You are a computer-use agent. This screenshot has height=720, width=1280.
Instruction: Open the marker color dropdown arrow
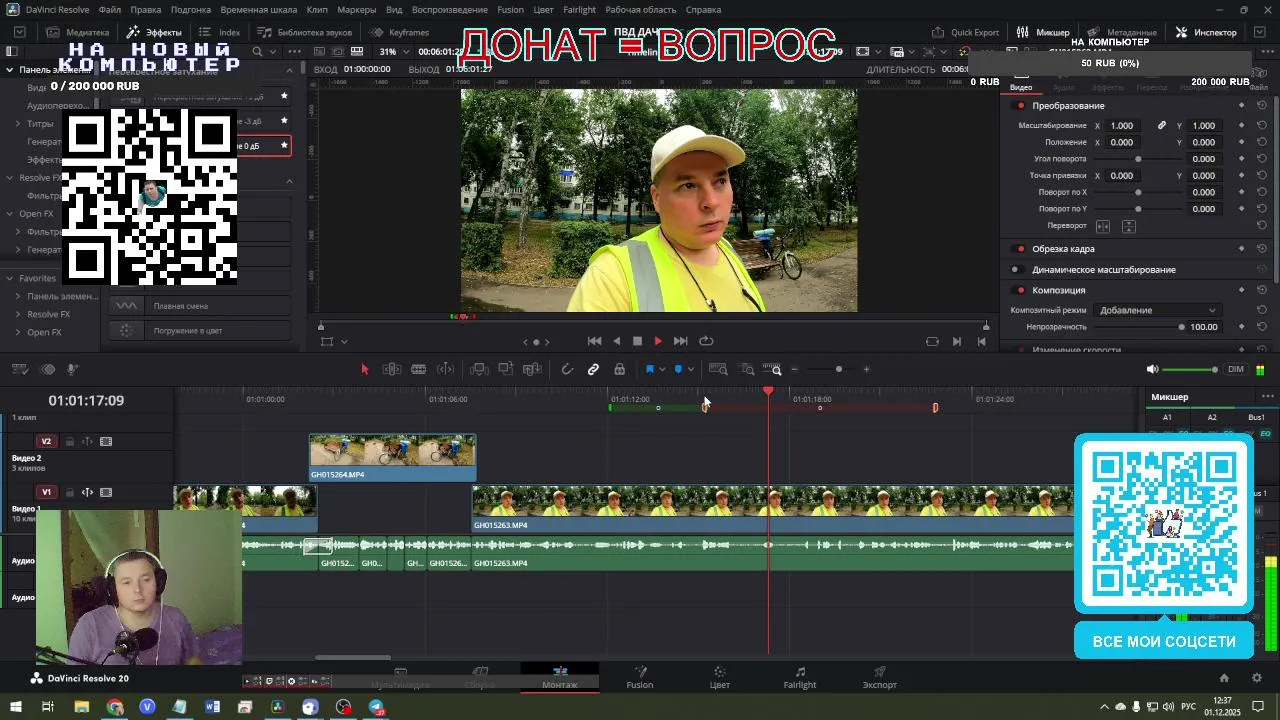pos(691,370)
